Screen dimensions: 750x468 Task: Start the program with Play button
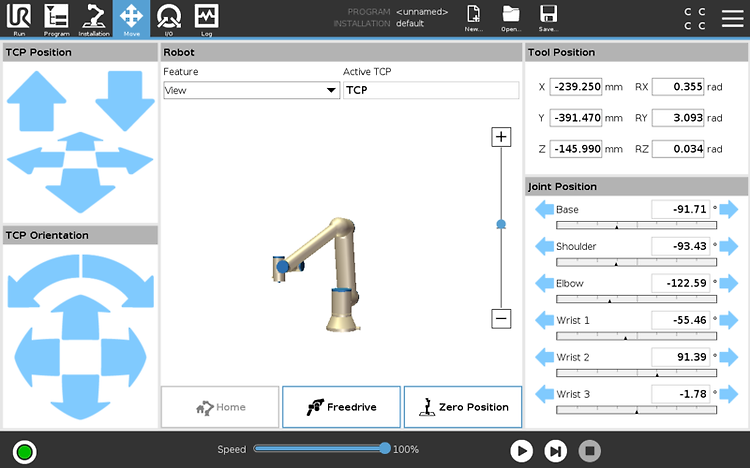pos(521,451)
